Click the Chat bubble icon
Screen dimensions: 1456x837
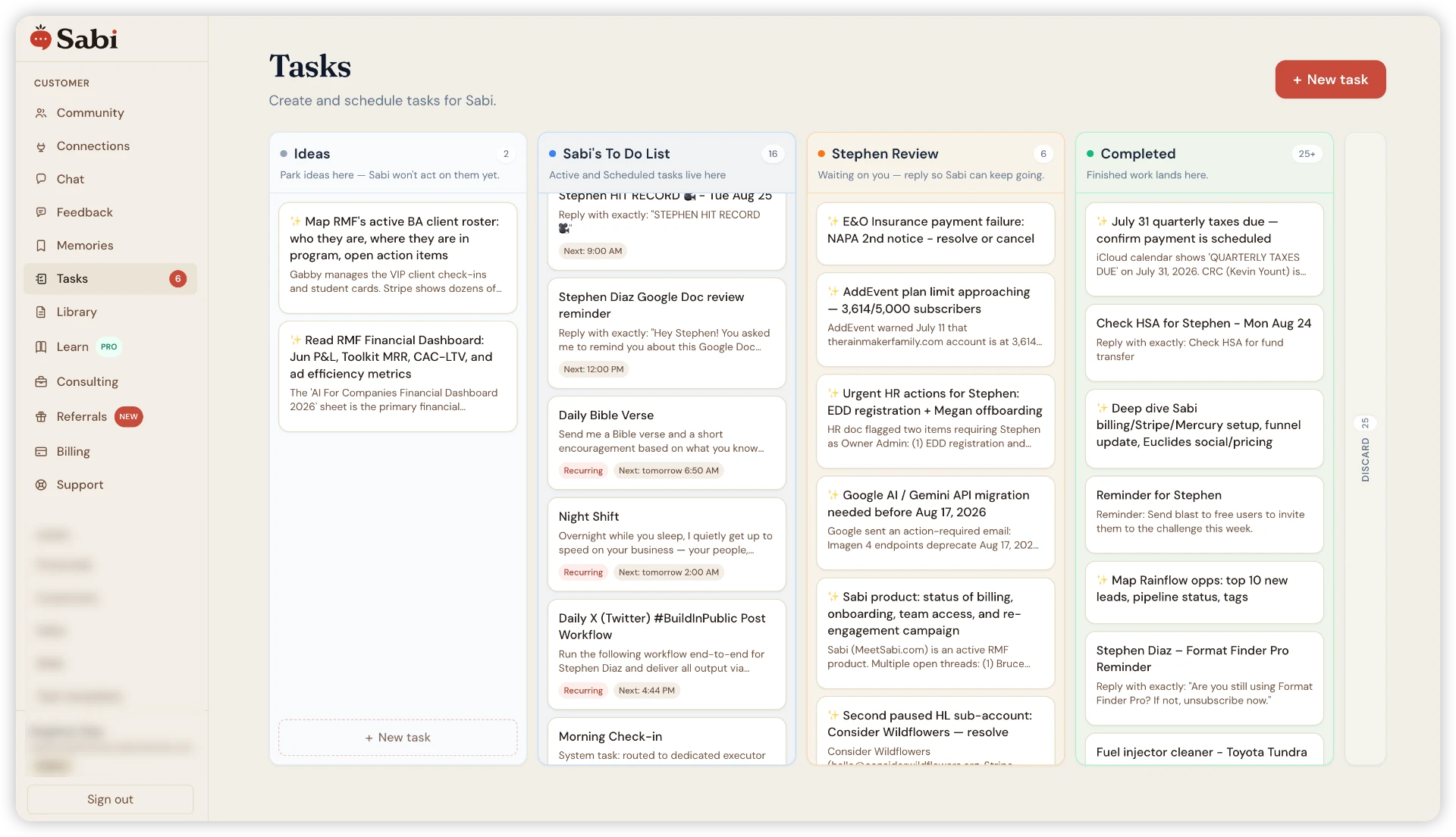[41, 179]
